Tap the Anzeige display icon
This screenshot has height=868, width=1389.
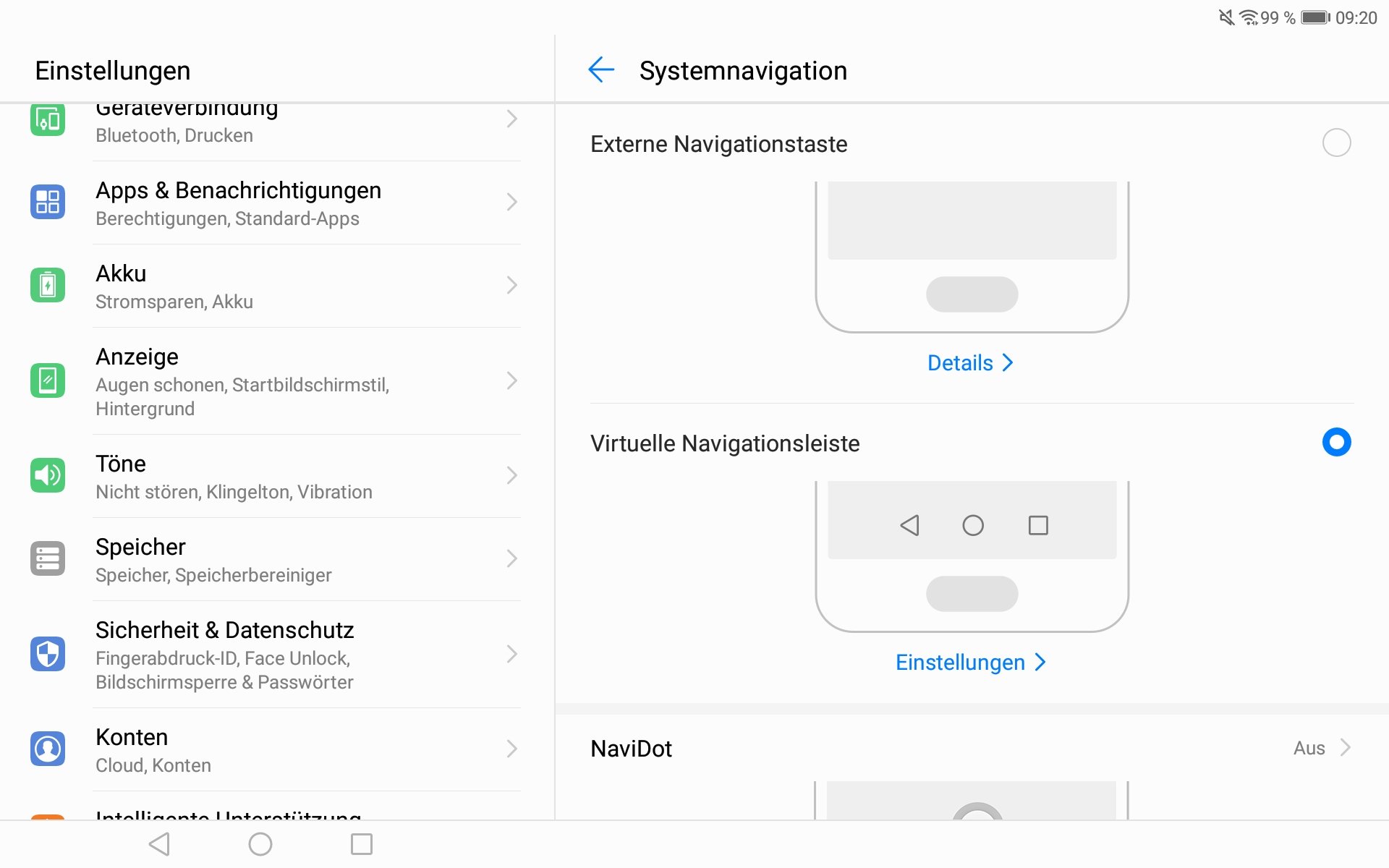pos(48,380)
